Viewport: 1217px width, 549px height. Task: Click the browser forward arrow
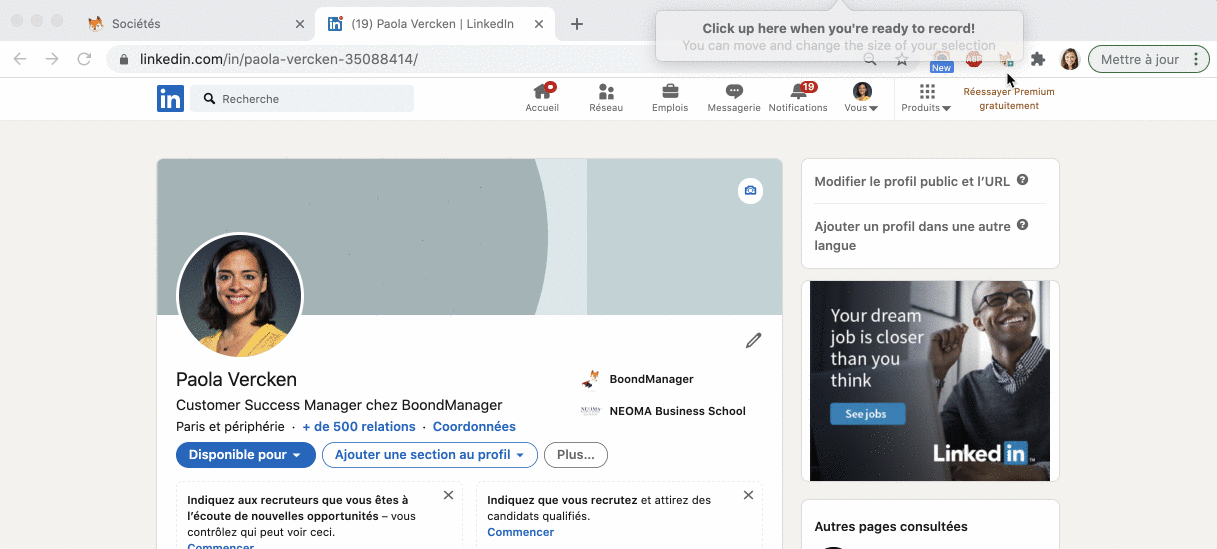click(52, 59)
